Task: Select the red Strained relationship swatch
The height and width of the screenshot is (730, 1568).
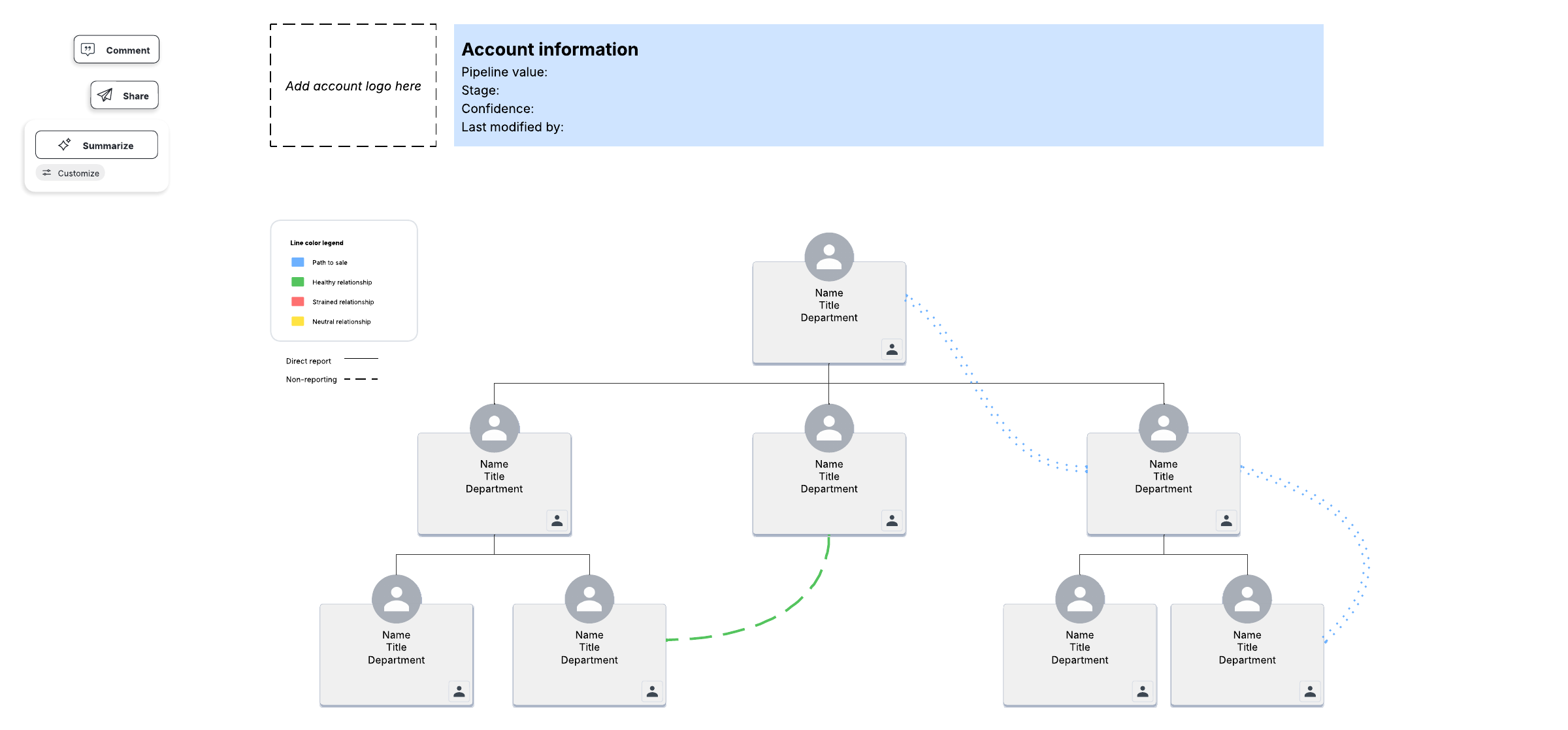Action: [x=298, y=301]
